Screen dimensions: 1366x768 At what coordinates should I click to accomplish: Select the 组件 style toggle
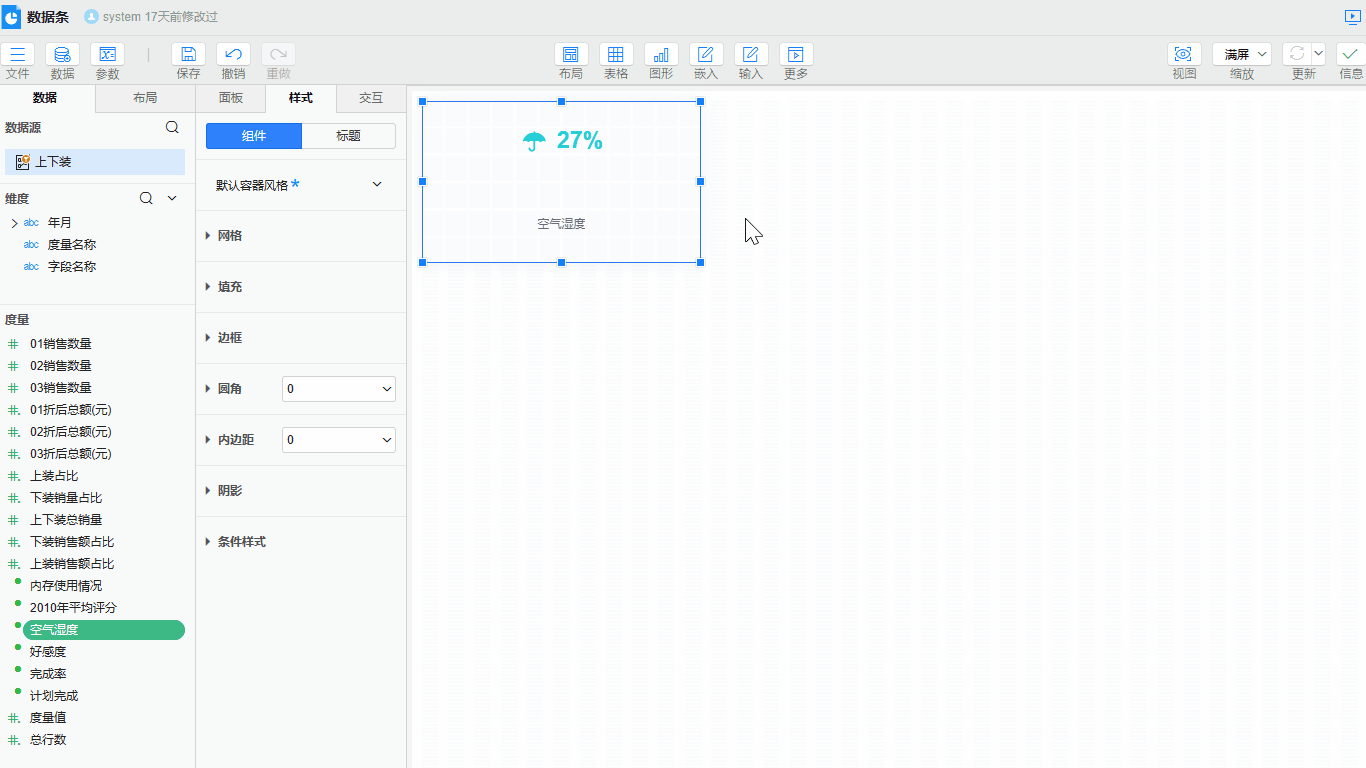tap(253, 136)
